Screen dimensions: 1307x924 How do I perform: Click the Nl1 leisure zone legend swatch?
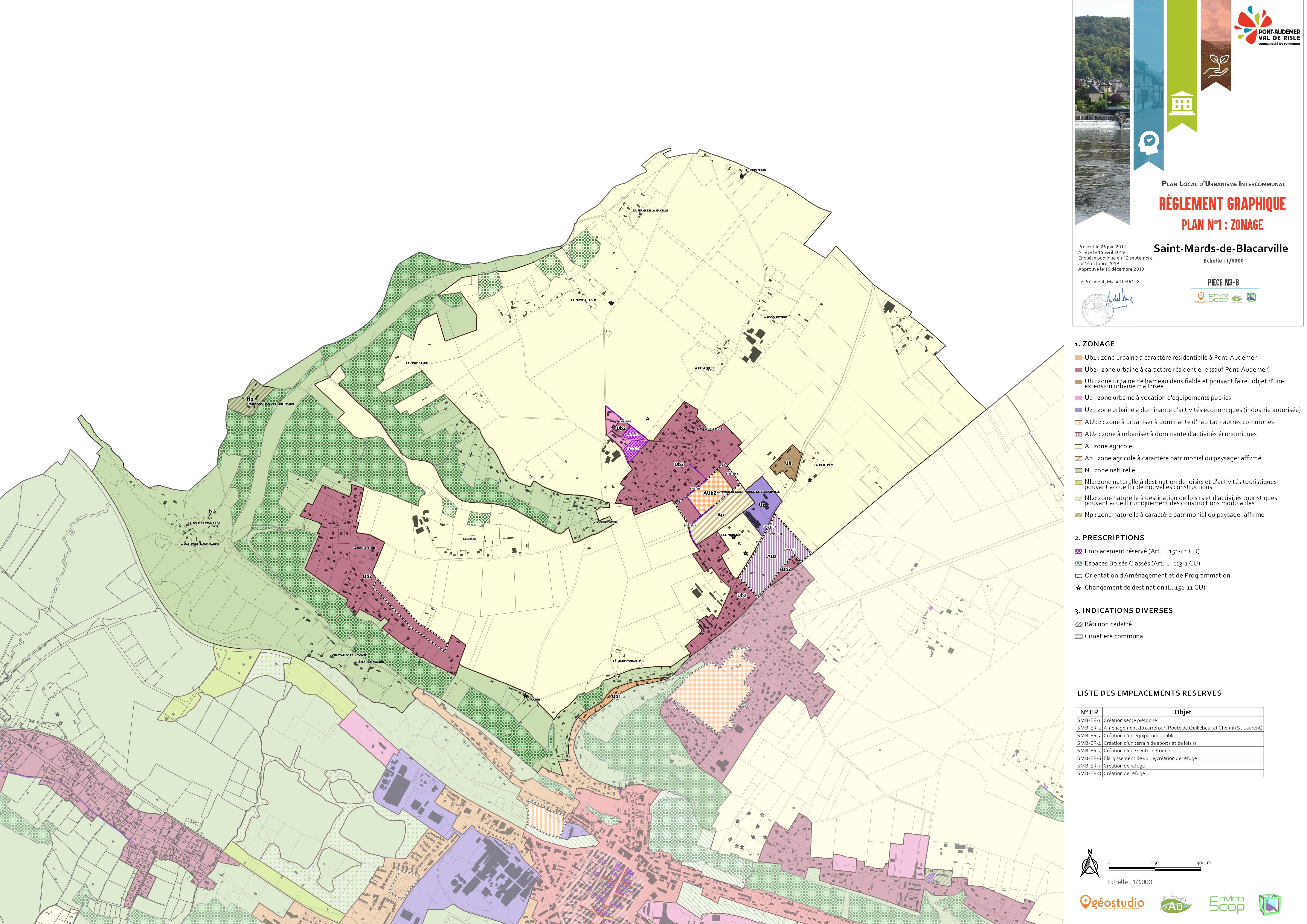pos(1078,482)
